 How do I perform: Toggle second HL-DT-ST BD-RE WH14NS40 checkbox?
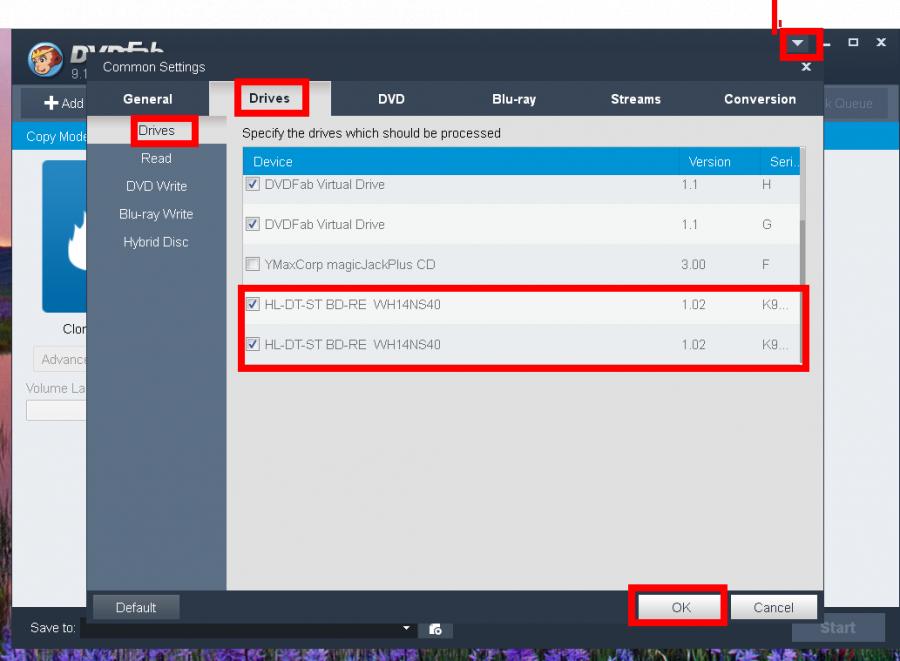pyautogui.click(x=253, y=344)
